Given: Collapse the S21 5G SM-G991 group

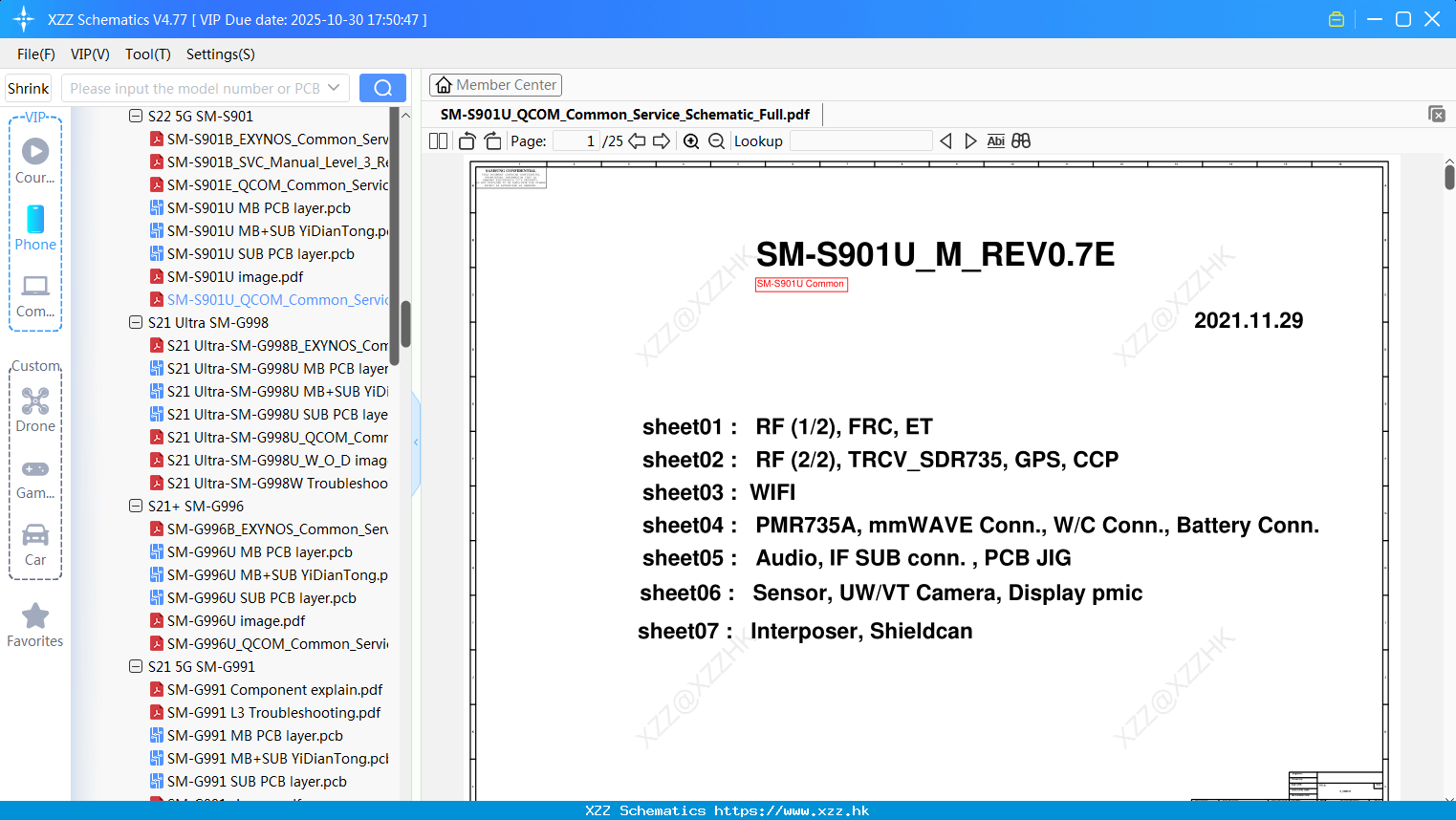Looking at the screenshot, I should [136, 666].
